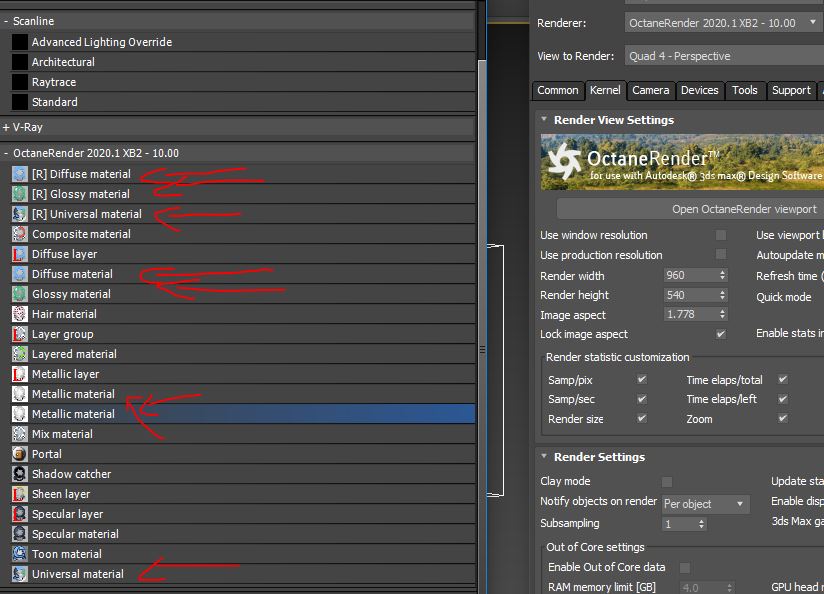This screenshot has height=594, width=824.
Task: Open the View to Render dropdown
Action: click(724, 56)
